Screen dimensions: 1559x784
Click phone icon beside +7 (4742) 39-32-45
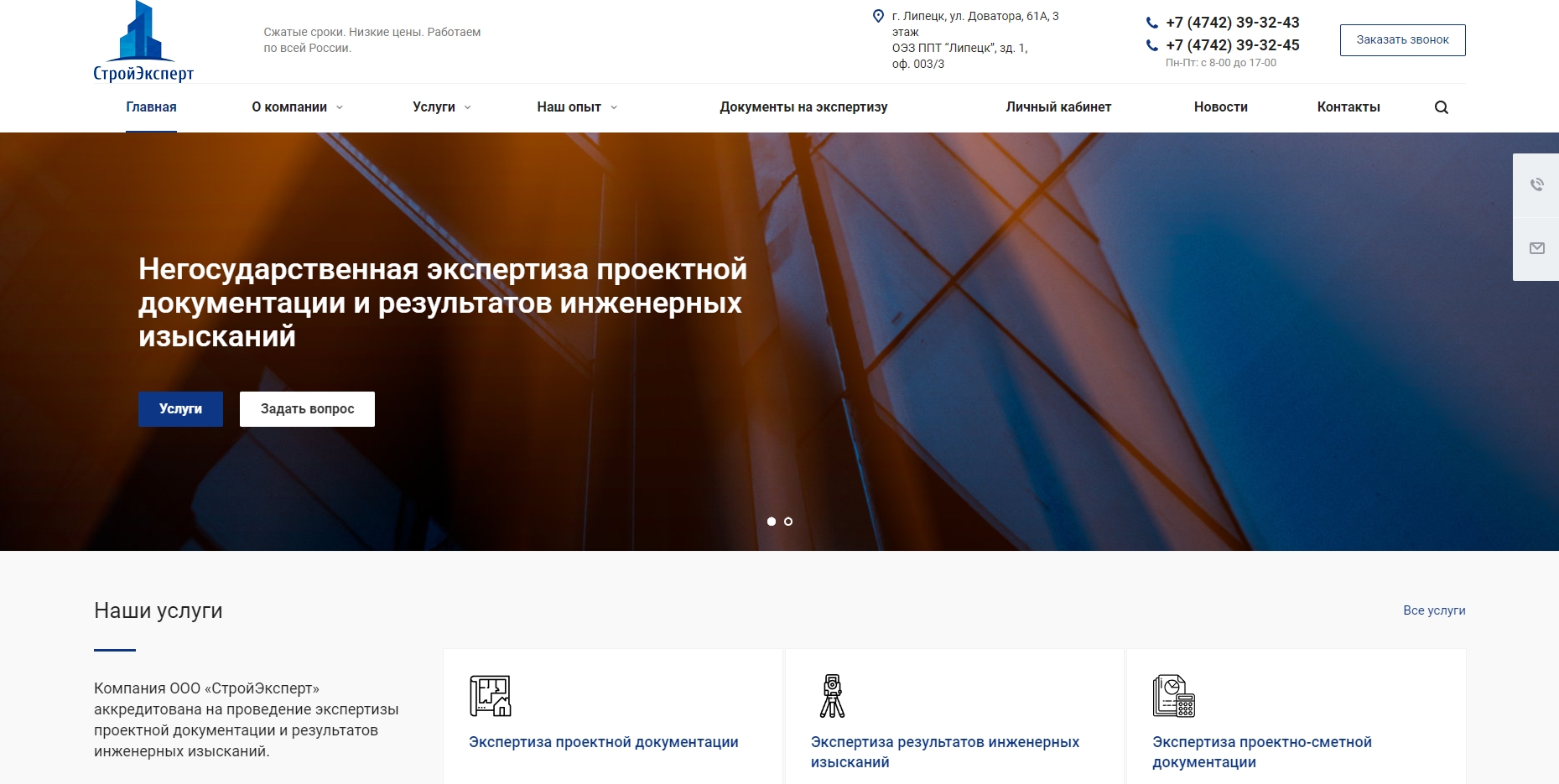(1152, 45)
